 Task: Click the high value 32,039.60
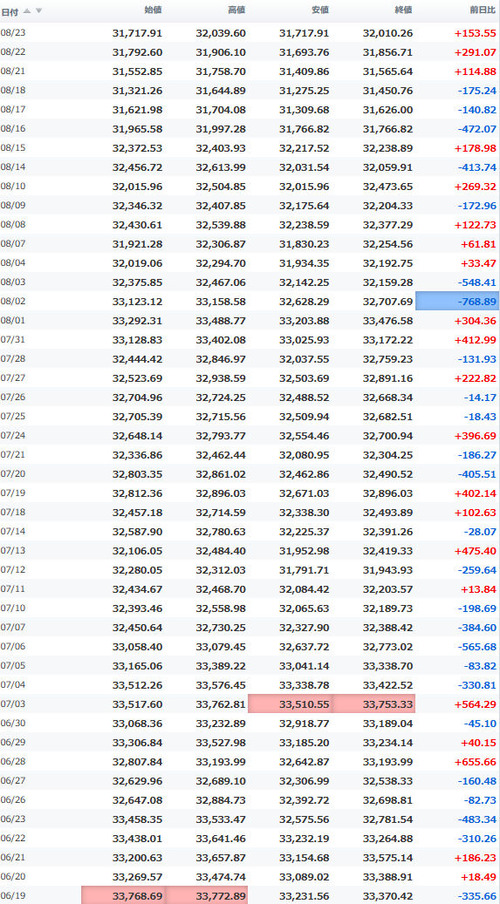221,33
